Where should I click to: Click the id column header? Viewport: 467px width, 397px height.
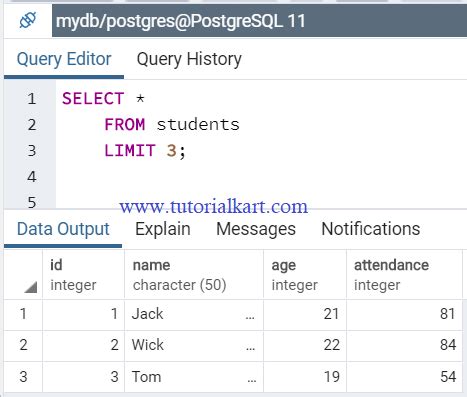[x=84, y=274]
